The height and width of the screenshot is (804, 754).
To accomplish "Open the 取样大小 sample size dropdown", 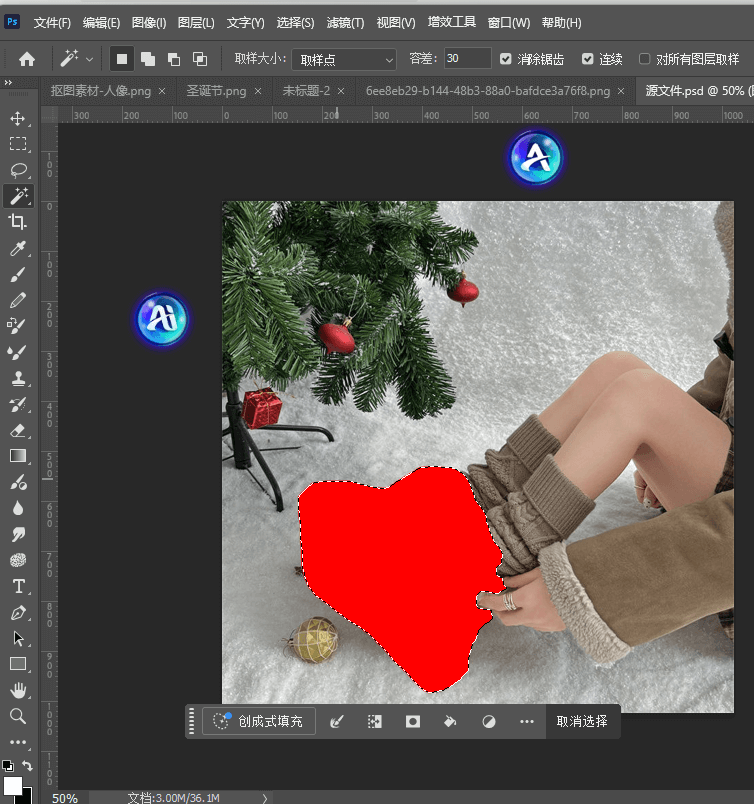I will pyautogui.click(x=347, y=59).
